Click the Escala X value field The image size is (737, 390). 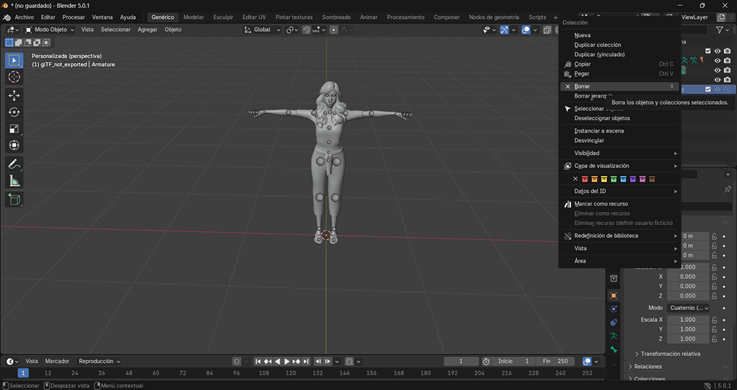[688, 320]
